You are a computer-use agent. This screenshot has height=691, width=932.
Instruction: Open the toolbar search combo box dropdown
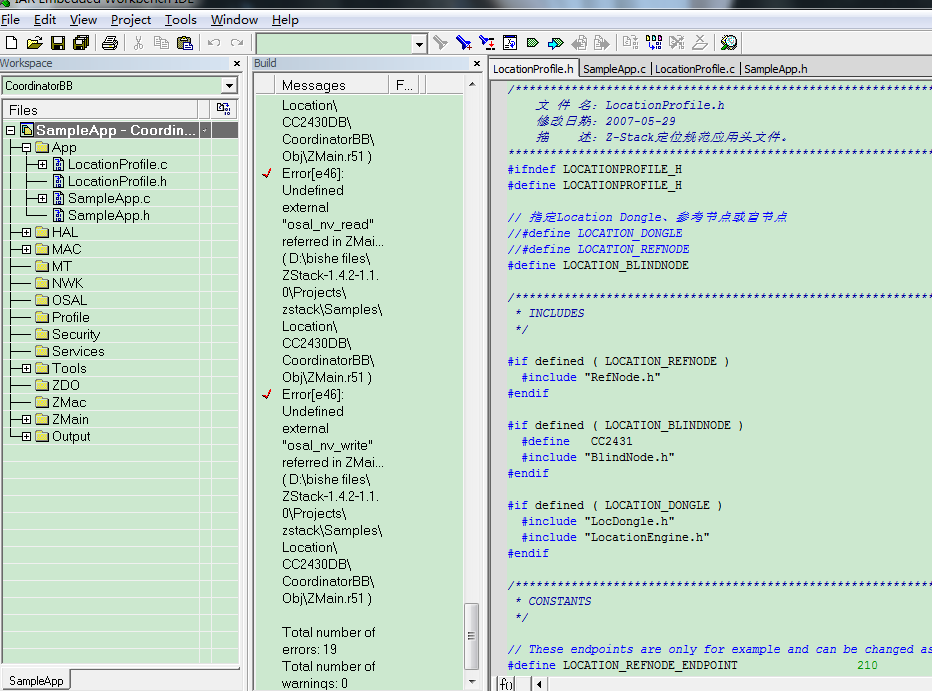pos(419,44)
